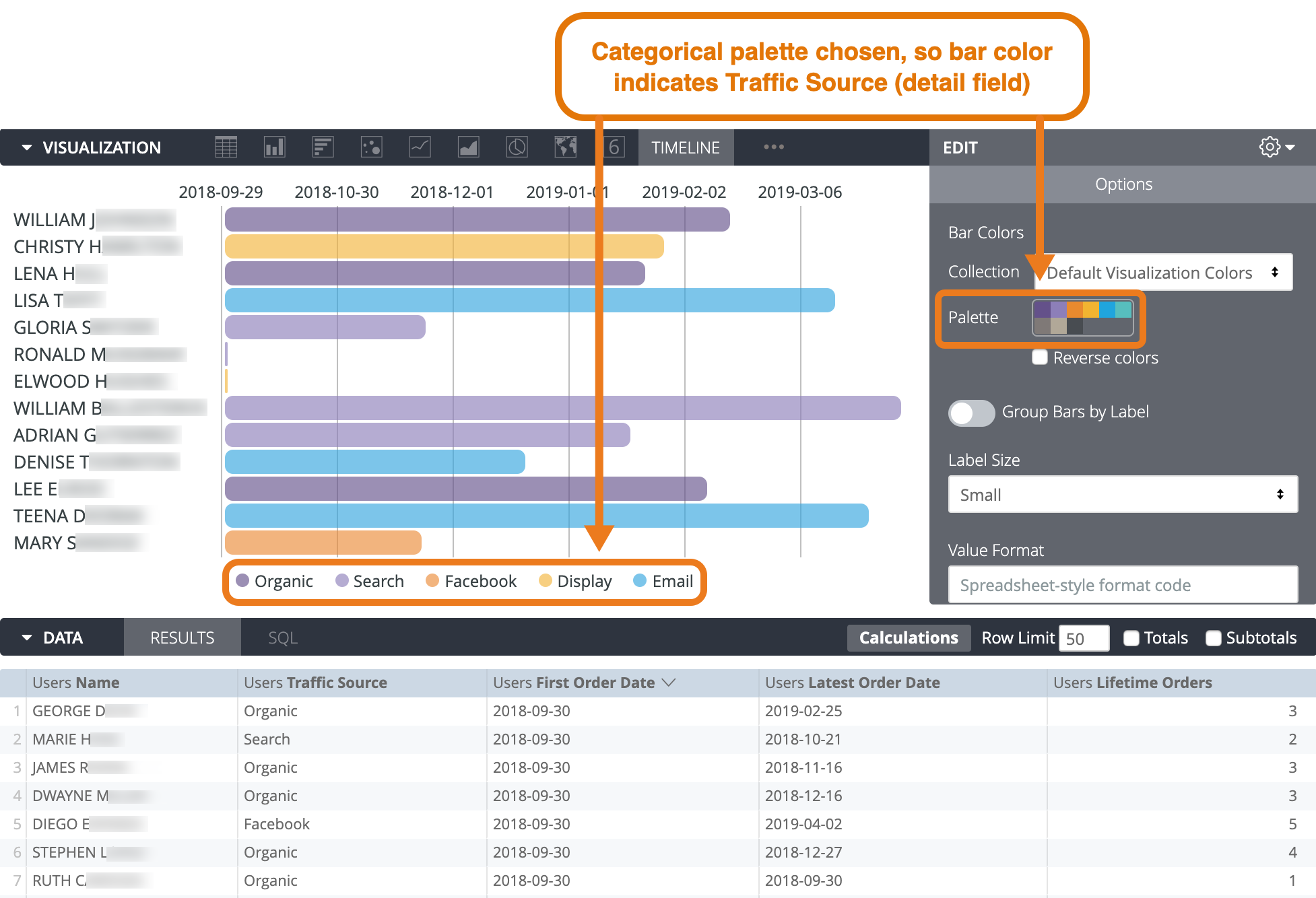Enable the Subtotals checkbox

[1214, 638]
